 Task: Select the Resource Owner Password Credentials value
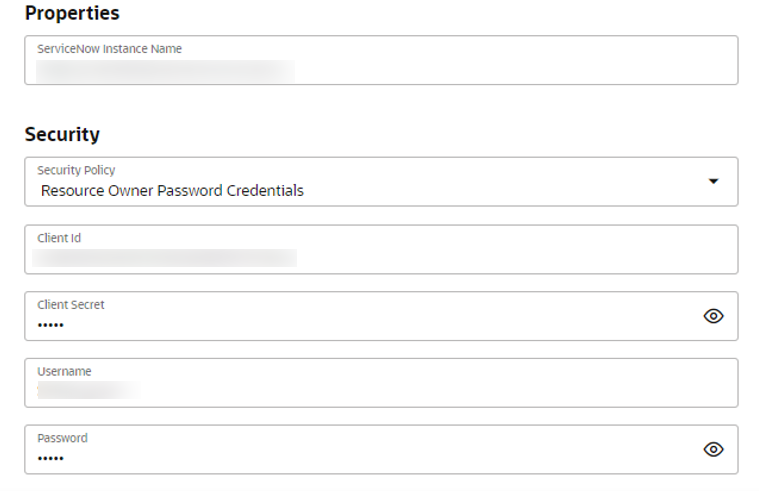[172, 190]
